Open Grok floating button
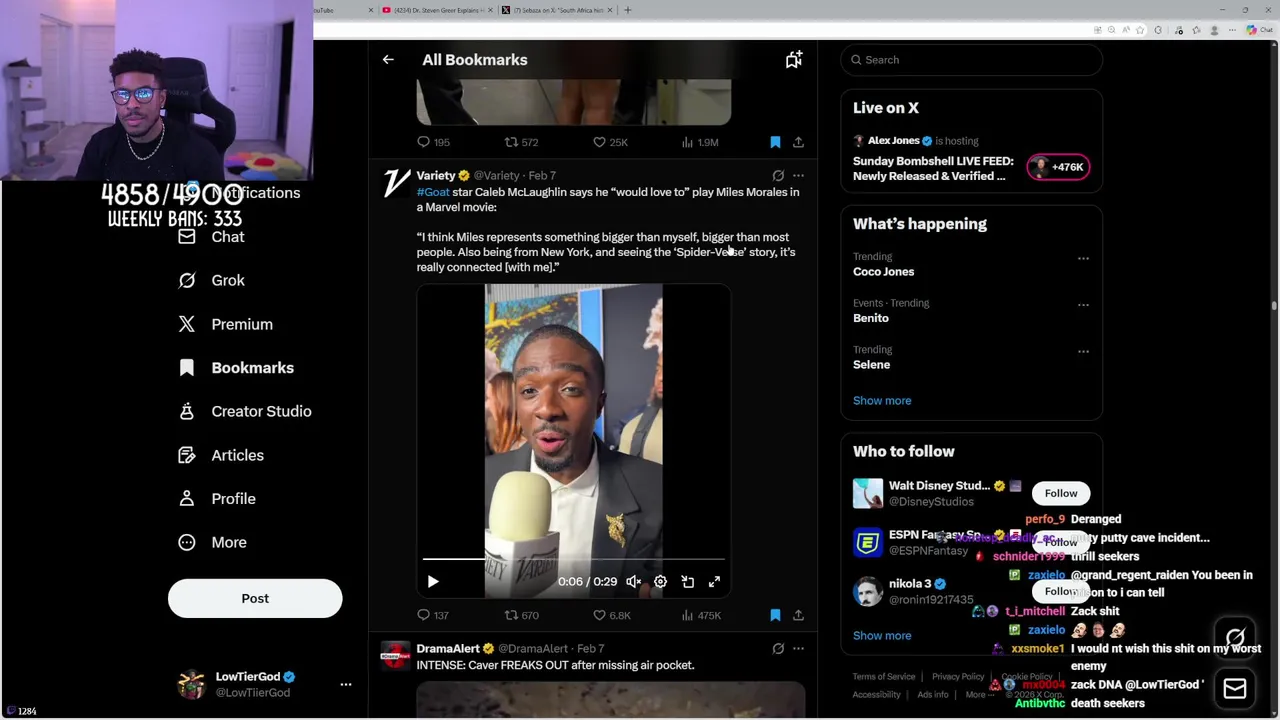This screenshot has width=1280, height=720. click(1235, 637)
